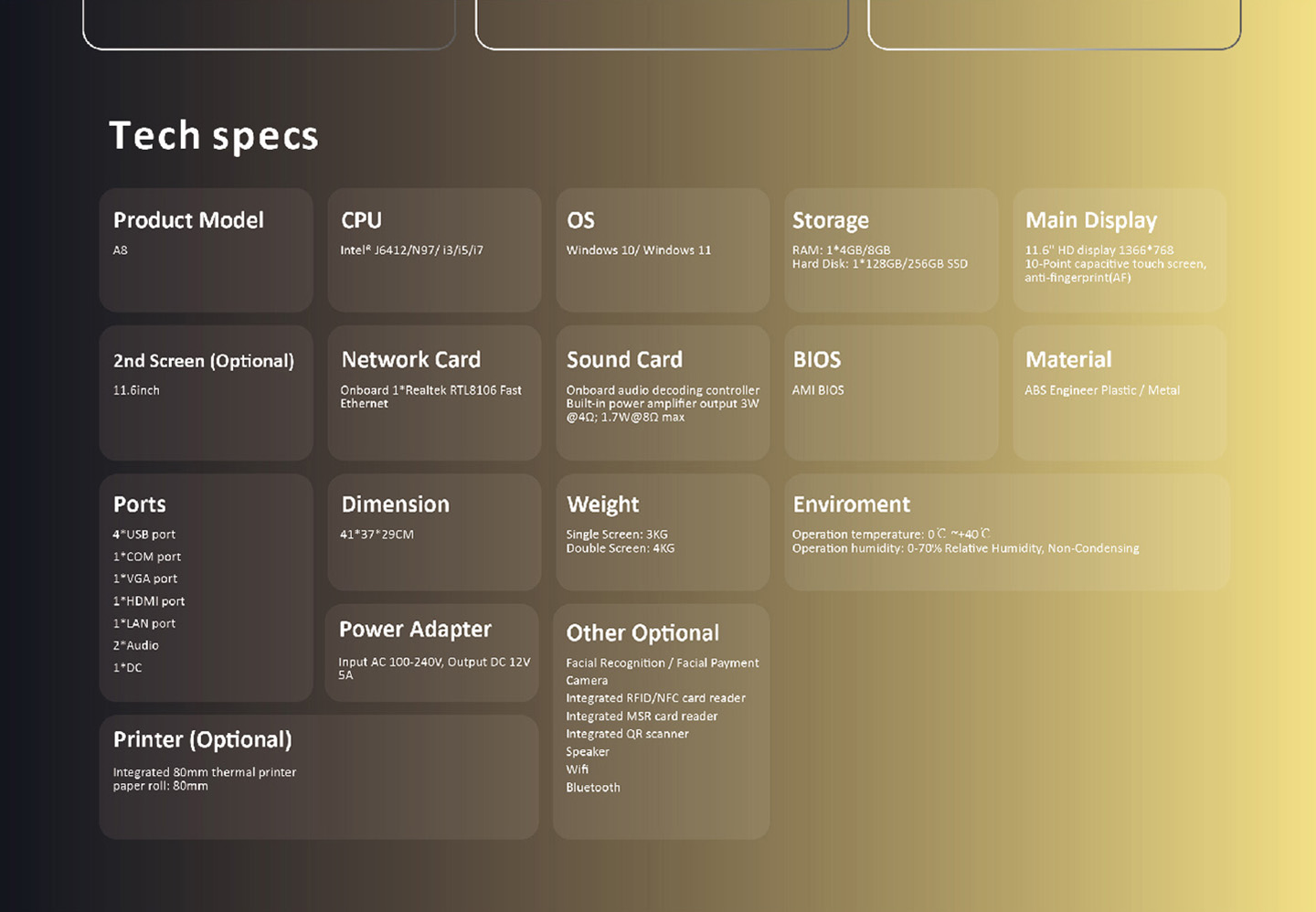The height and width of the screenshot is (912, 1316).
Task: Click Bluetooth in Other Optional list
Action: 593,788
